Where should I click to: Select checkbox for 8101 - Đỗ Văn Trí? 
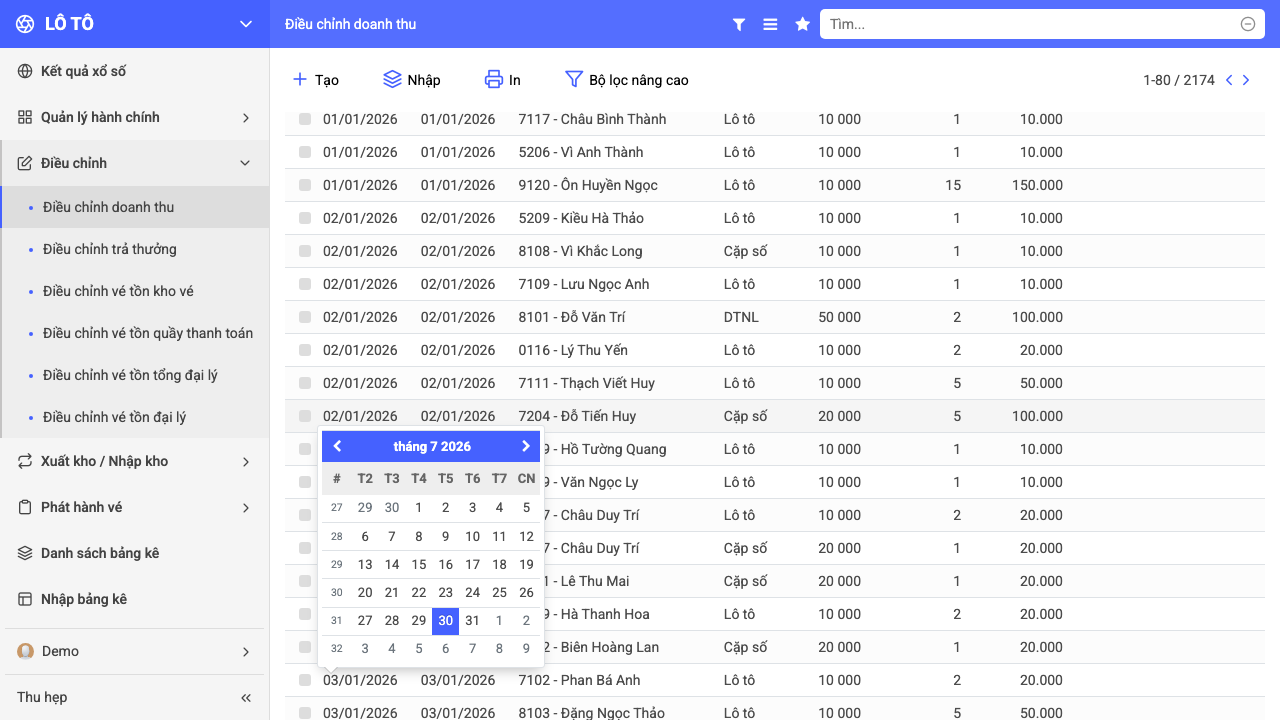305,317
